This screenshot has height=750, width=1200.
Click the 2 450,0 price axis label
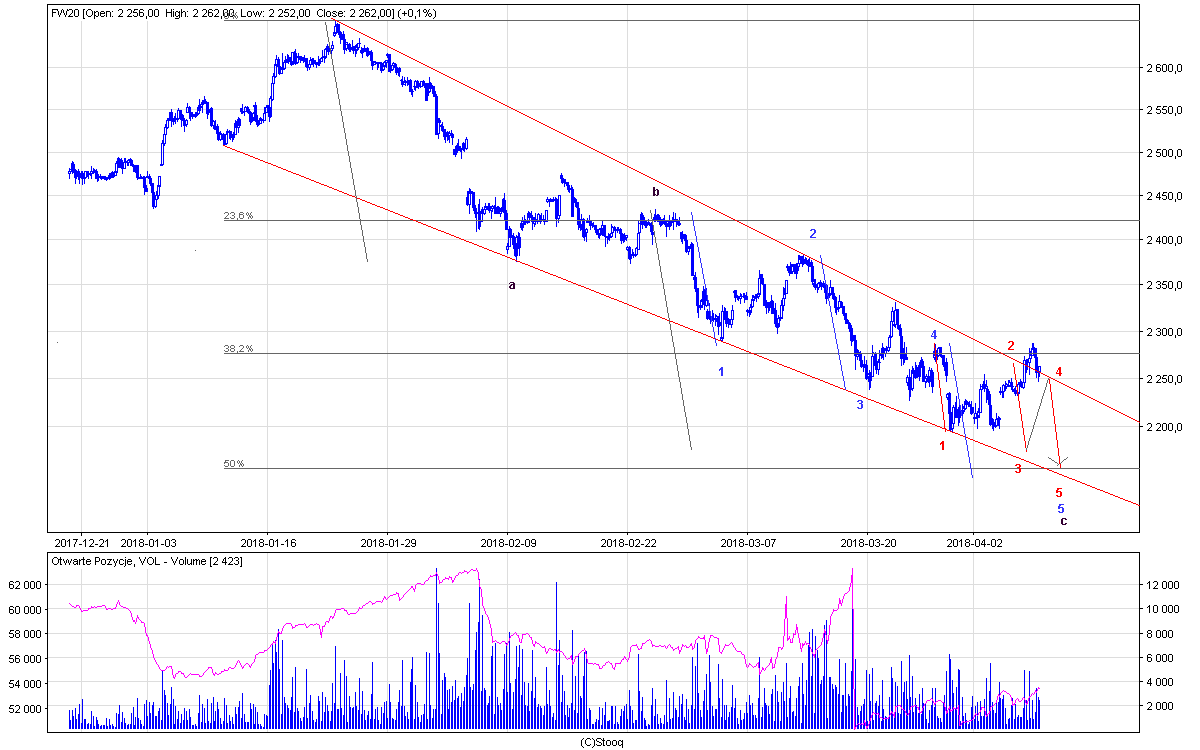tap(1164, 197)
